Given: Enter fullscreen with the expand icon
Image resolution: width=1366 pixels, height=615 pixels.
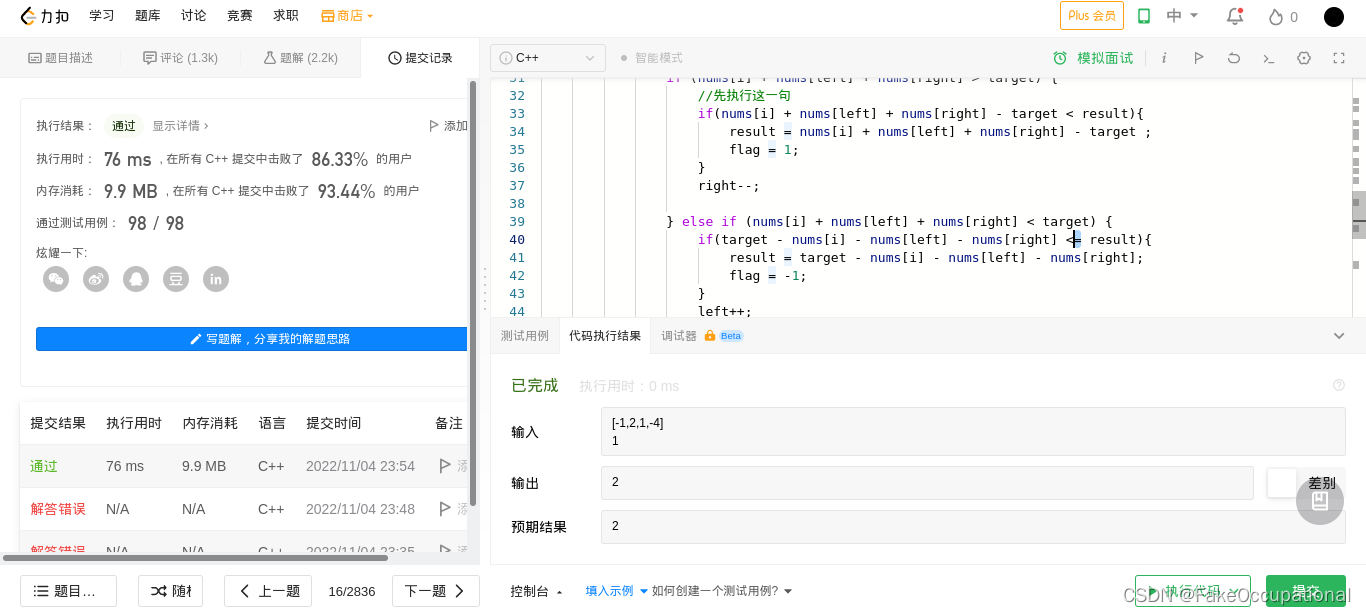Looking at the screenshot, I should (1339, 58).
